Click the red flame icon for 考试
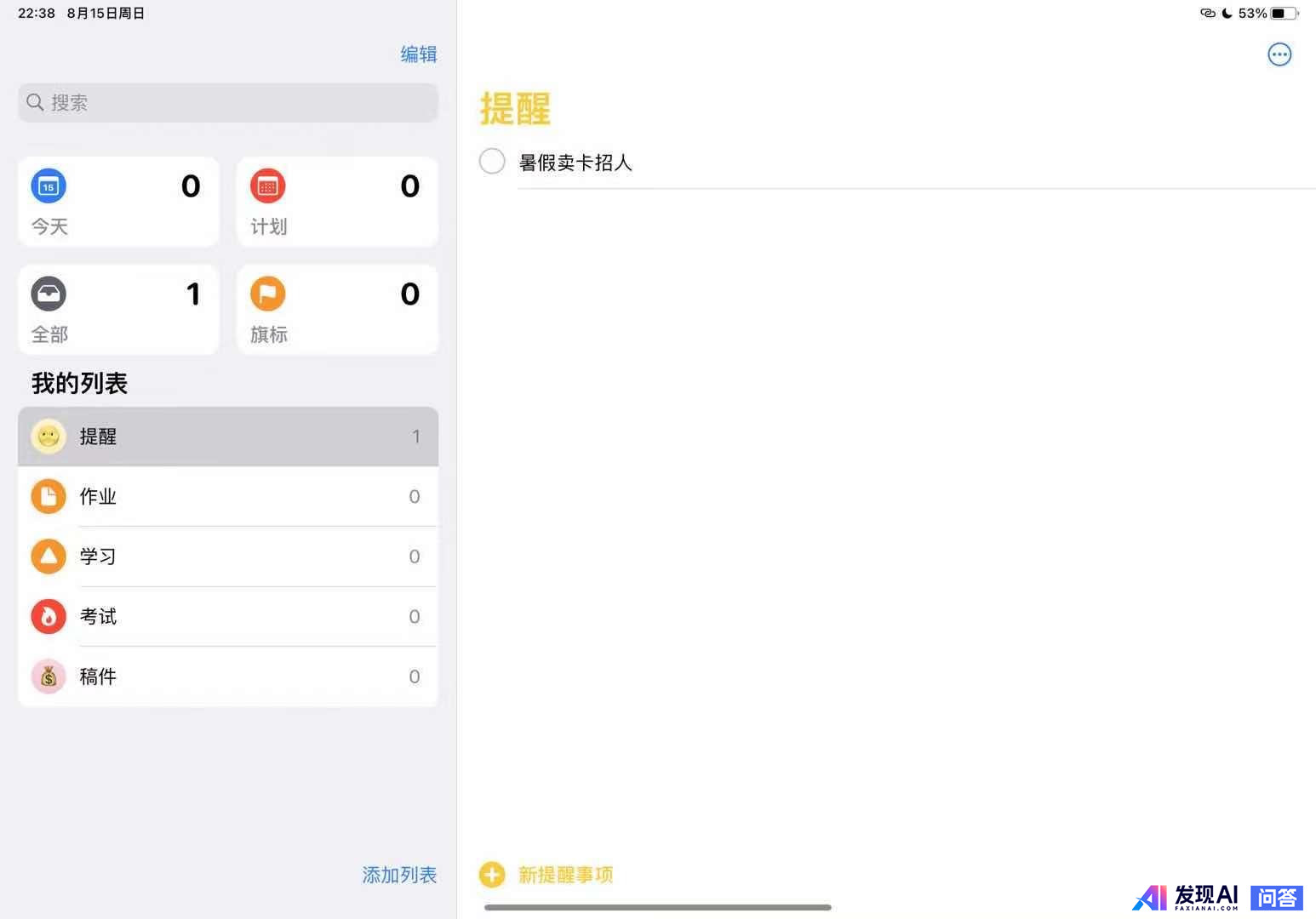 coord(49,616)
